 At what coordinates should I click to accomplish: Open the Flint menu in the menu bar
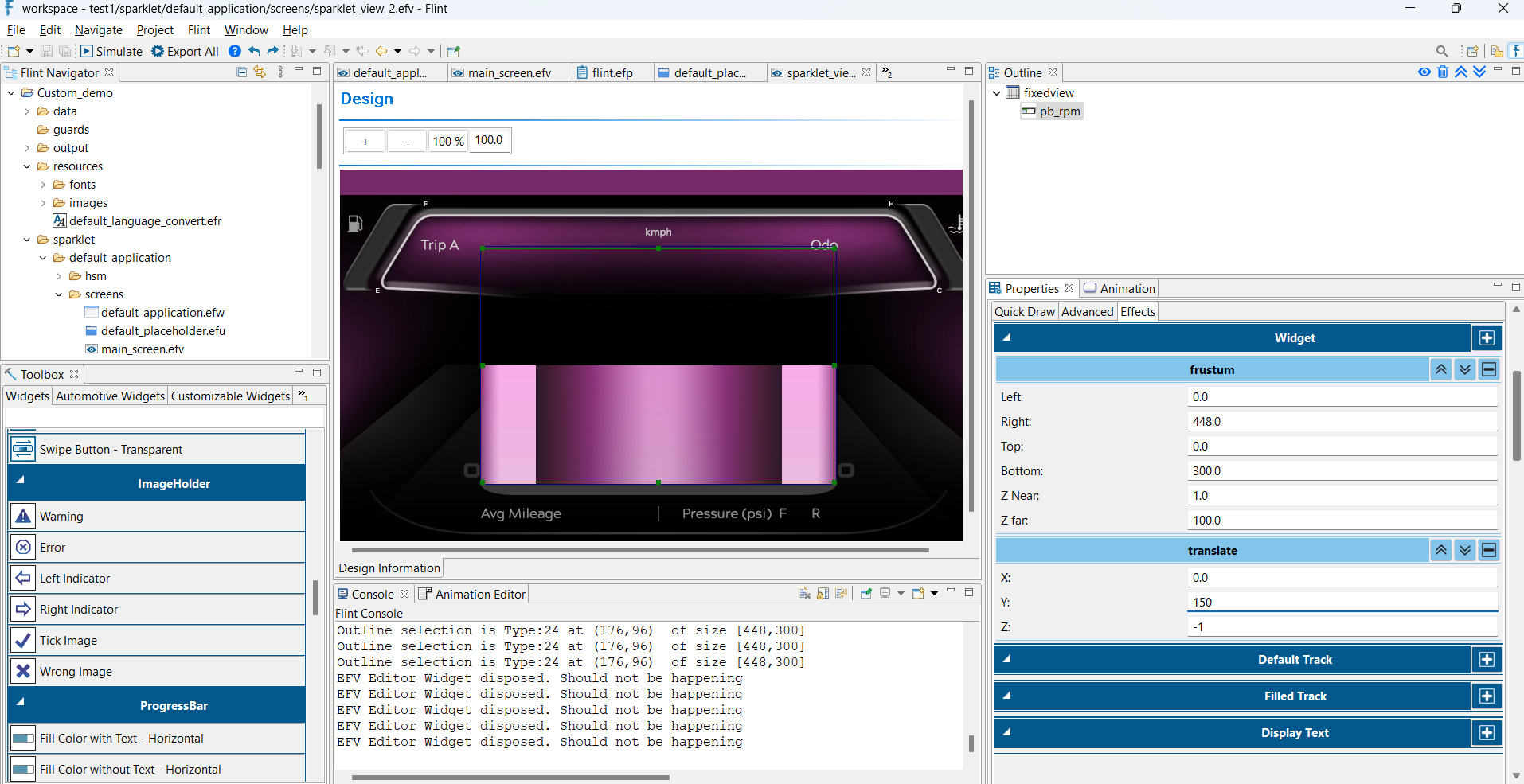(198, 30)
